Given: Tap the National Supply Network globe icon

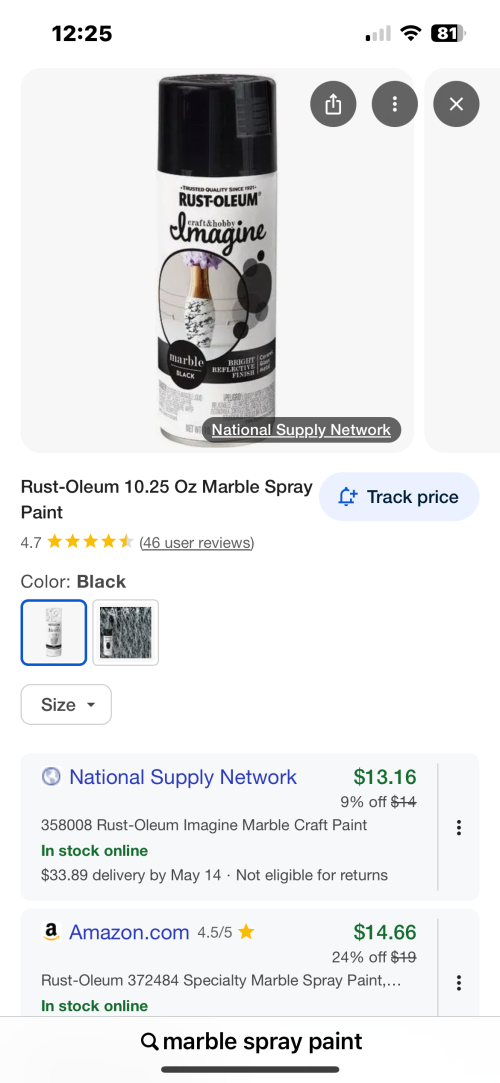Looking at the screenshot, I should tap(51, 777).
